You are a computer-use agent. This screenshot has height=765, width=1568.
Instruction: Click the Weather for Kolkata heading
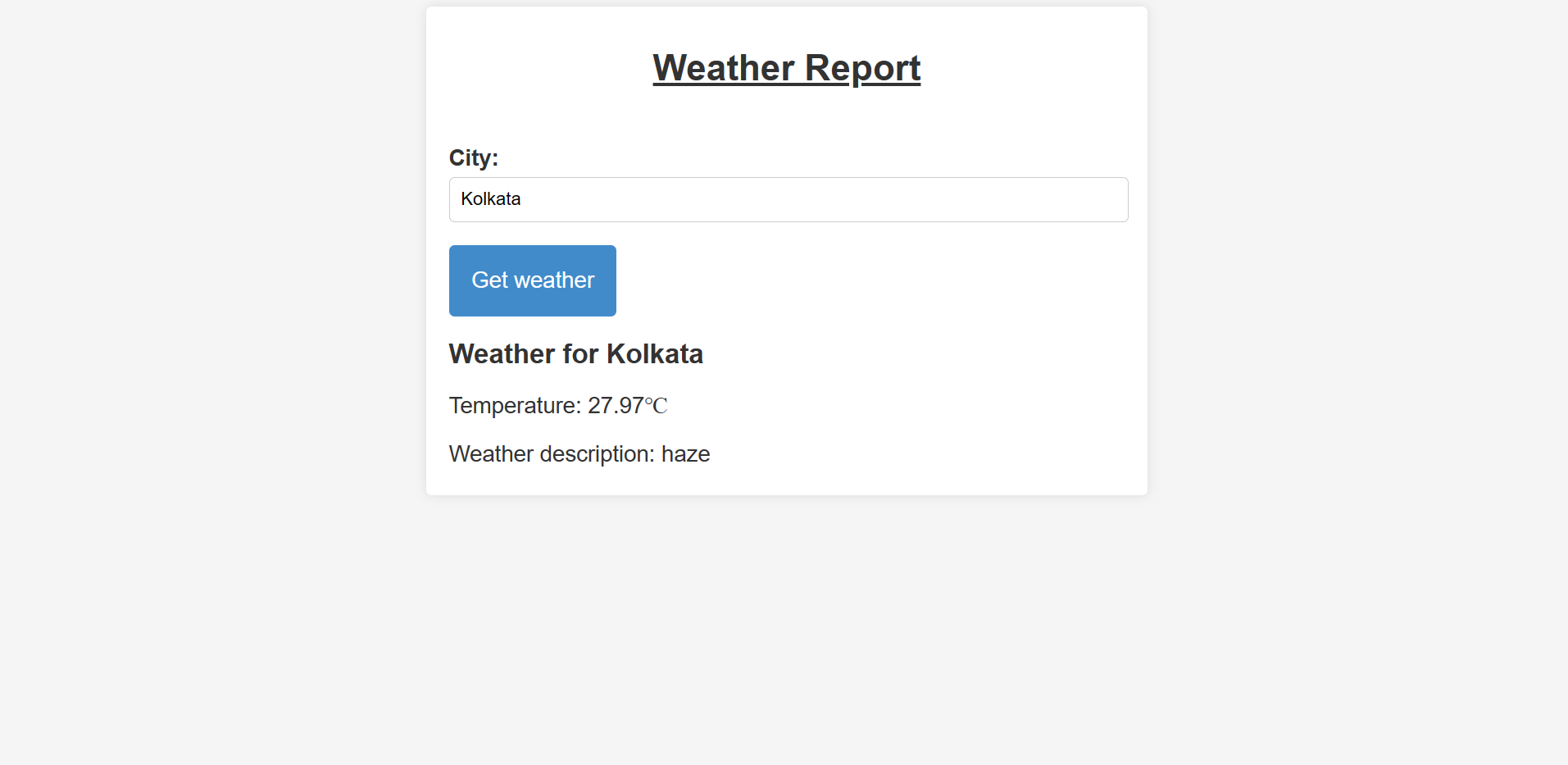tap(575, 353)
